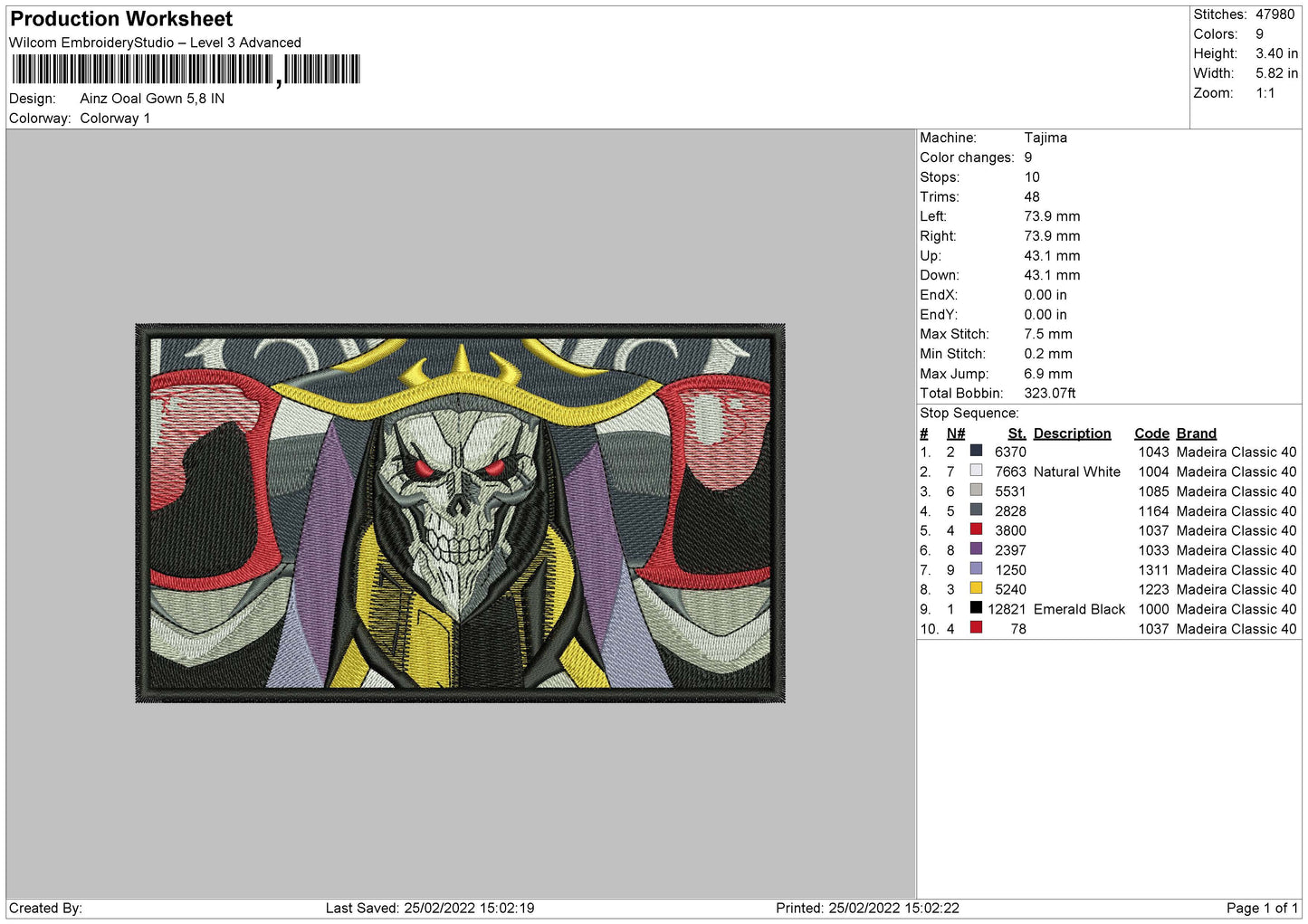Image resolution: width=1308 pixels, height=924 pixels.
Task: Click the St. column header
Action: point(1017,433)
